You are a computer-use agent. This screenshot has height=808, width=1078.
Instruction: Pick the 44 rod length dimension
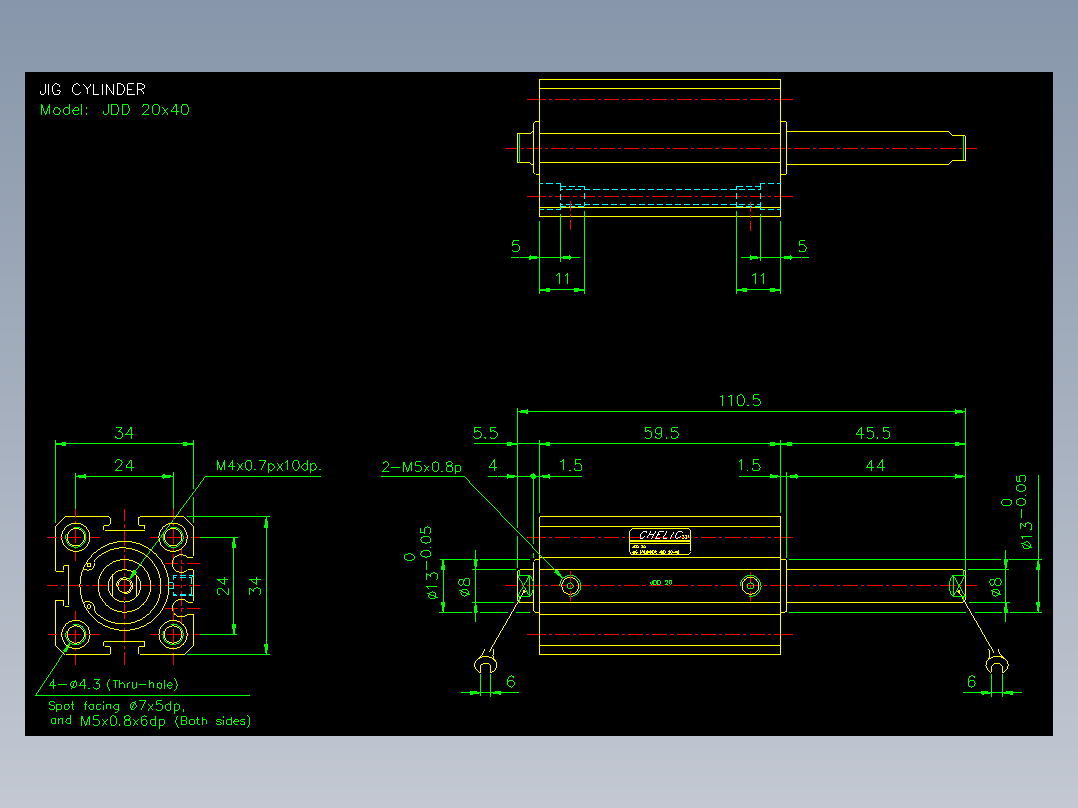point(875,466)
